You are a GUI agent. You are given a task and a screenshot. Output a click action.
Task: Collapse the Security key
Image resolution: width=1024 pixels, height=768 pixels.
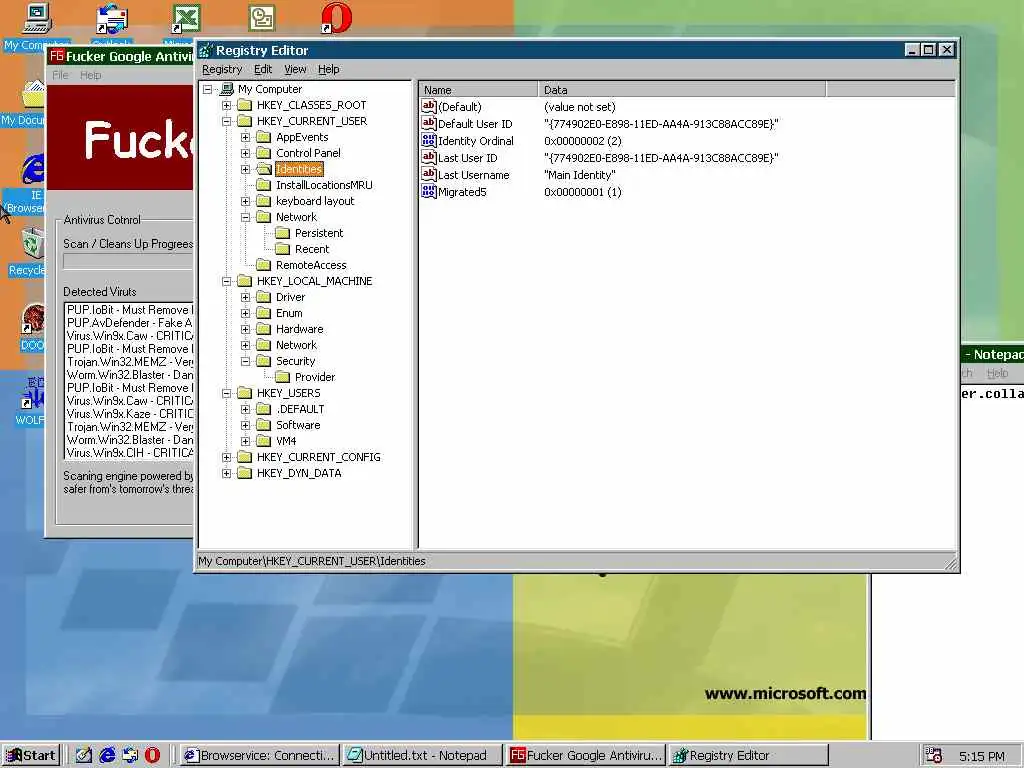246,361
